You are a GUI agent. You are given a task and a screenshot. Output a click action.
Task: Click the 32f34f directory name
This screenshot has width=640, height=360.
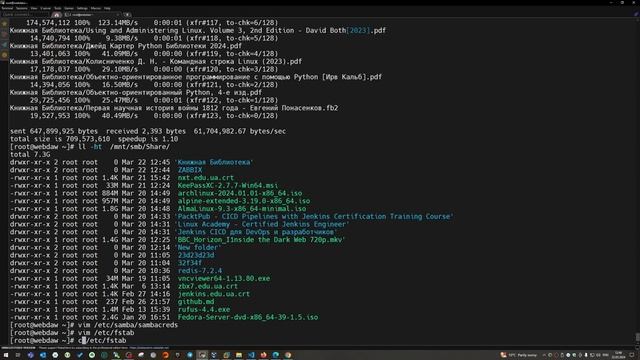point(190,263)
